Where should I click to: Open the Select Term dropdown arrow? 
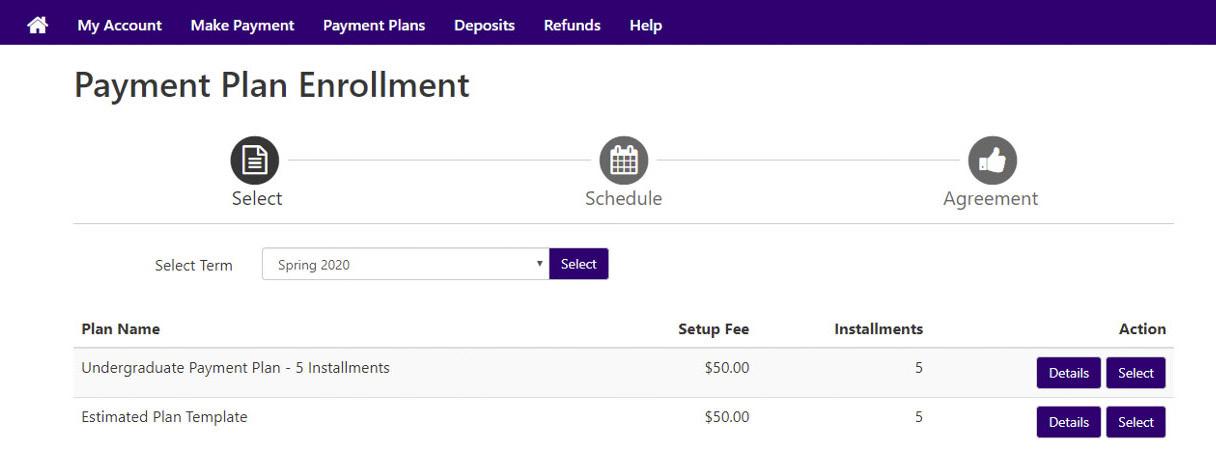(x=539, y=264)
